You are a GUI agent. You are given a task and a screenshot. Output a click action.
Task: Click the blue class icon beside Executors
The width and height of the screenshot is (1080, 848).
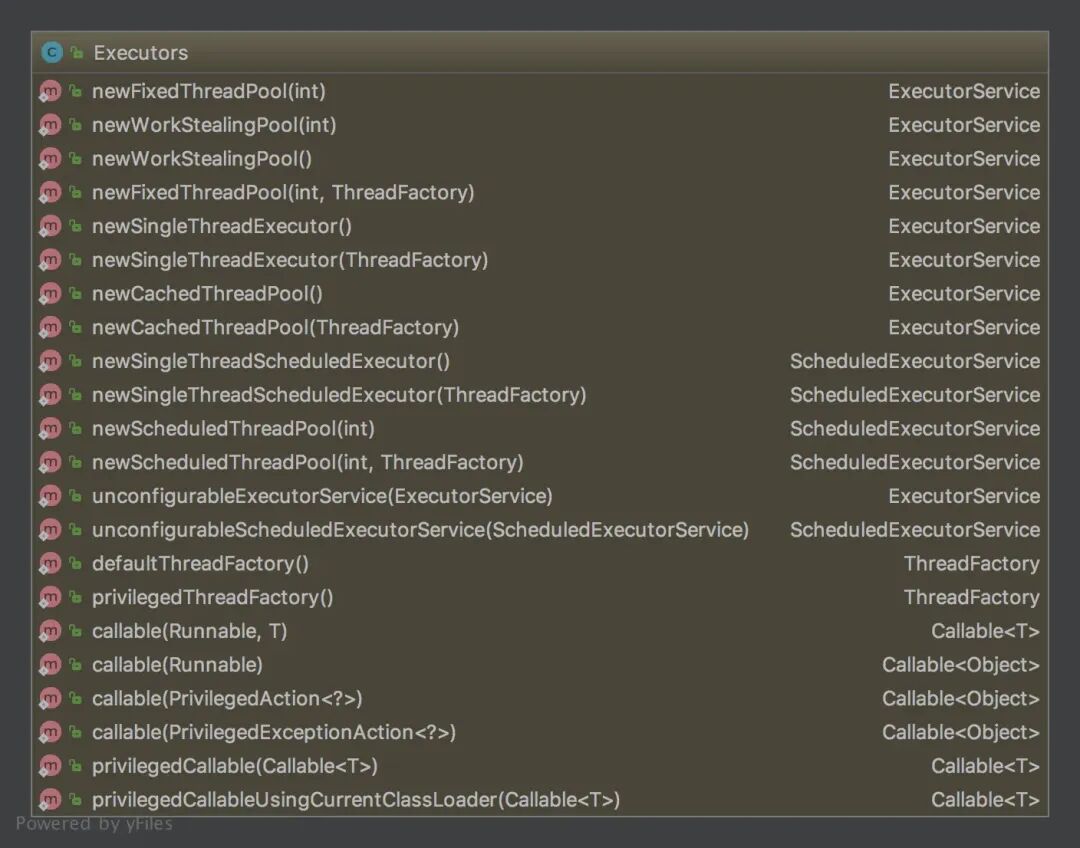click(x=52, y=52)
